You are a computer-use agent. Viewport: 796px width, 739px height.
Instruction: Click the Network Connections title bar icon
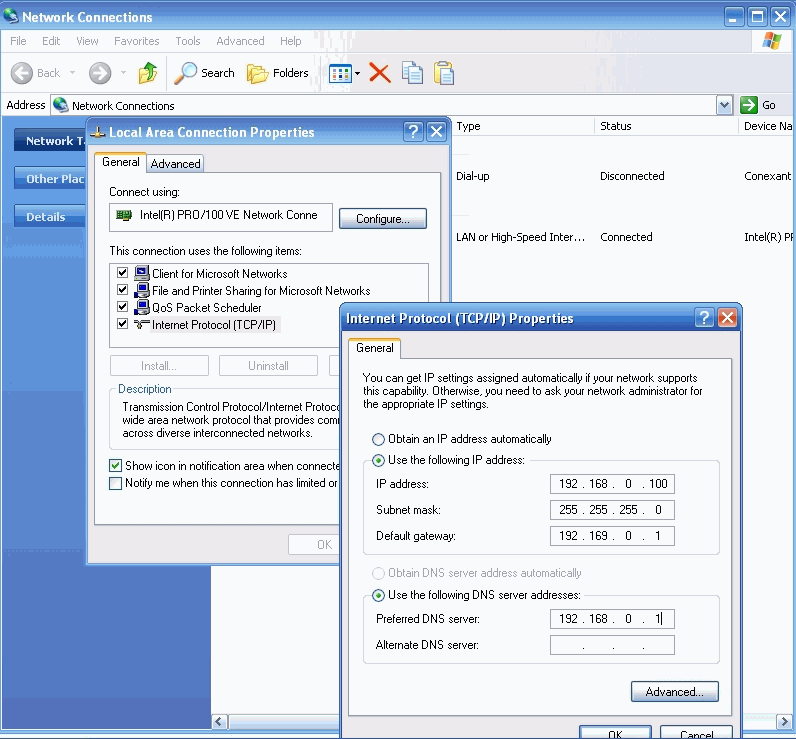pyautogui.click(x=11, y=17)
